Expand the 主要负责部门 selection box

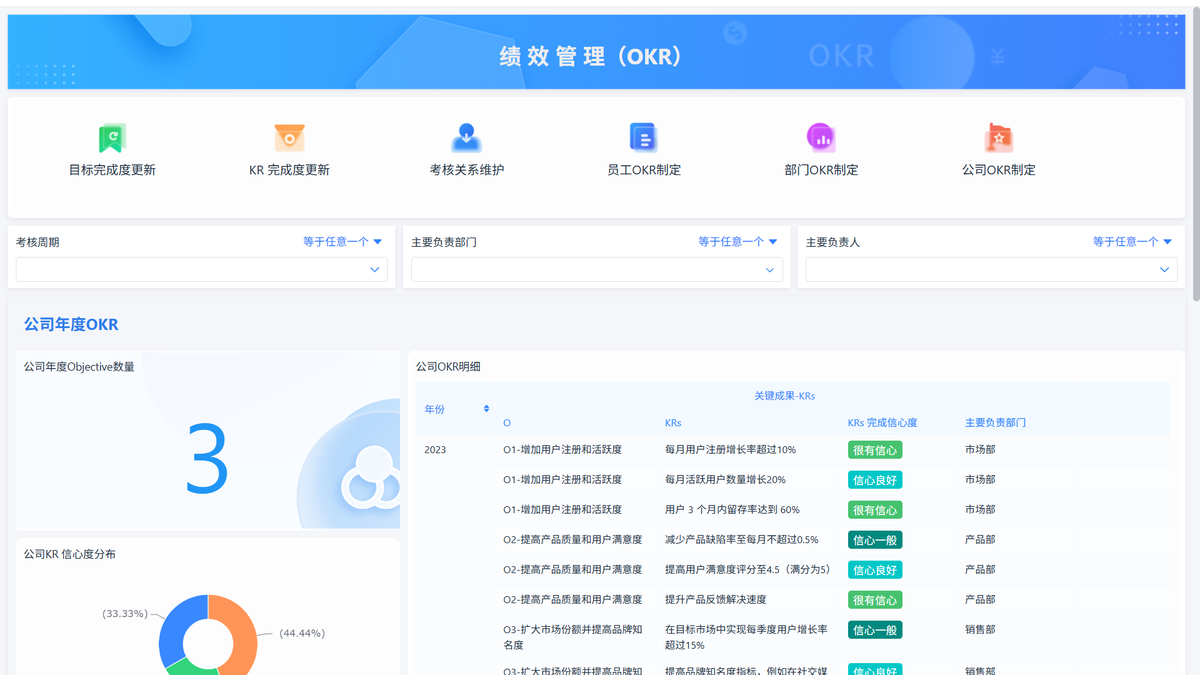coord(597,269)
